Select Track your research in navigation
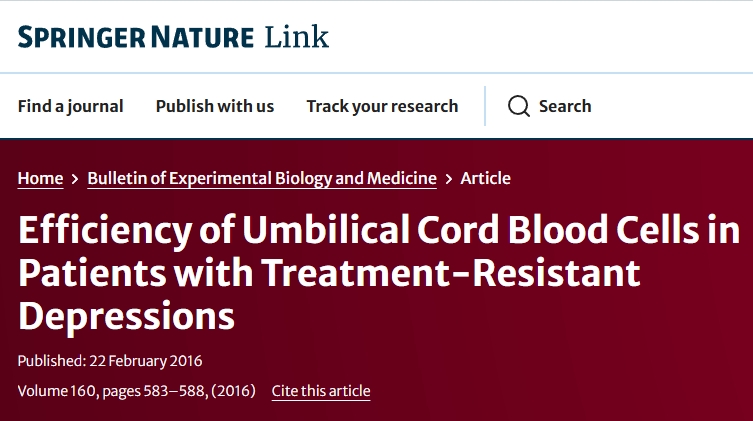Screen dimensions: 753x421 tap(382, 106)
